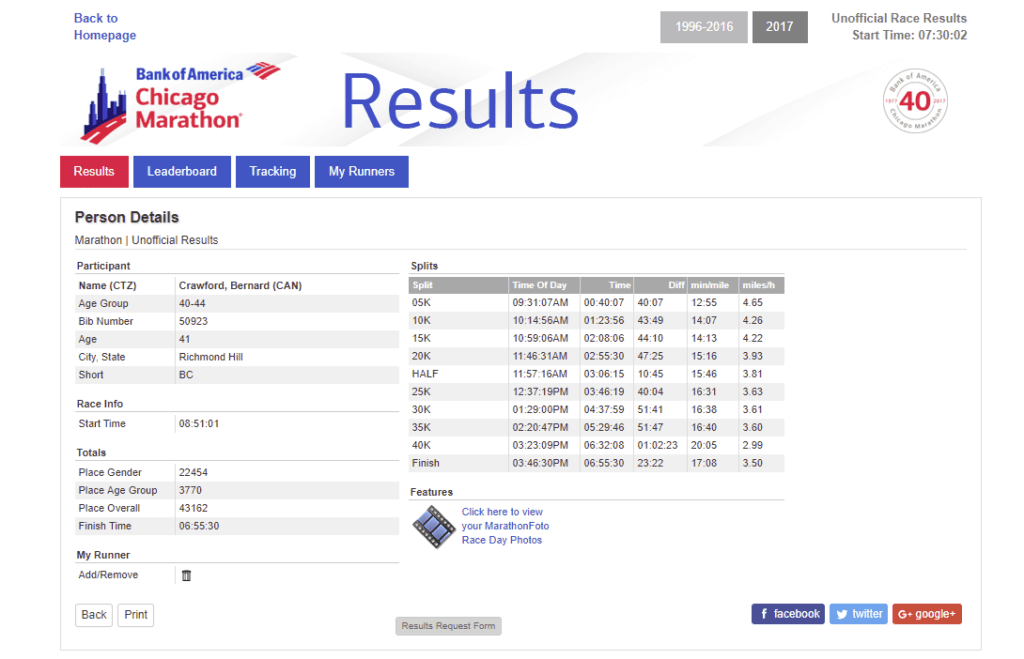1024x659 pixels.
Task: Click the Place Age Group value 3770
Action: (190, 490)
